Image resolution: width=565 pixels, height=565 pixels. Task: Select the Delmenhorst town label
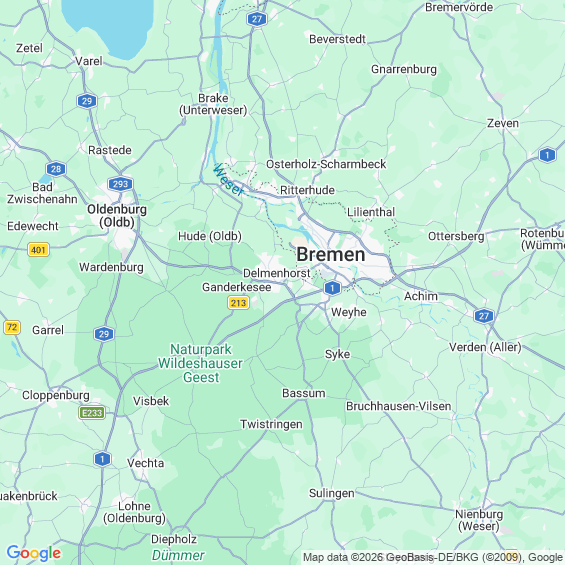pos(277,273)
